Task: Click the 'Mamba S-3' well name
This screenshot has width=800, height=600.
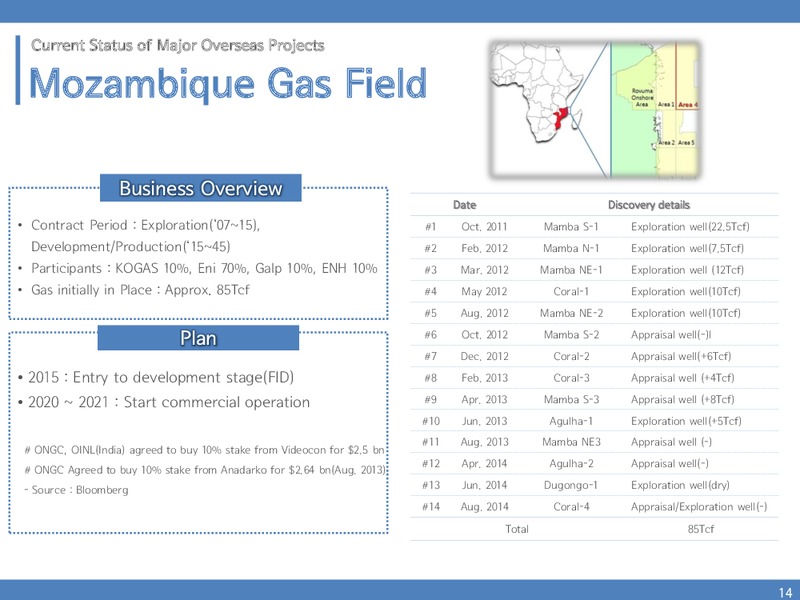Action: coord(571,399)
